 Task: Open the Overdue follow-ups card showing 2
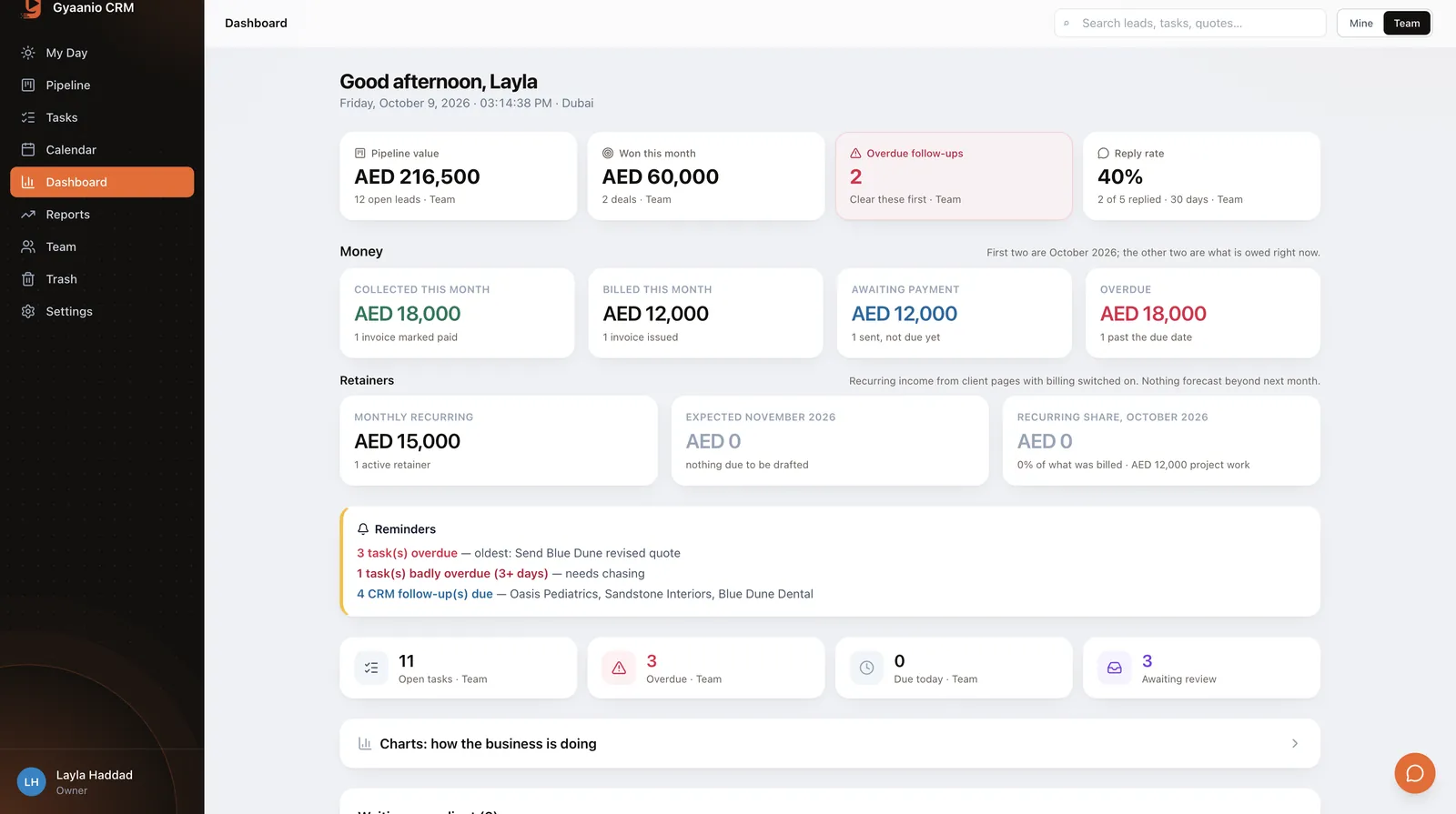954,176
